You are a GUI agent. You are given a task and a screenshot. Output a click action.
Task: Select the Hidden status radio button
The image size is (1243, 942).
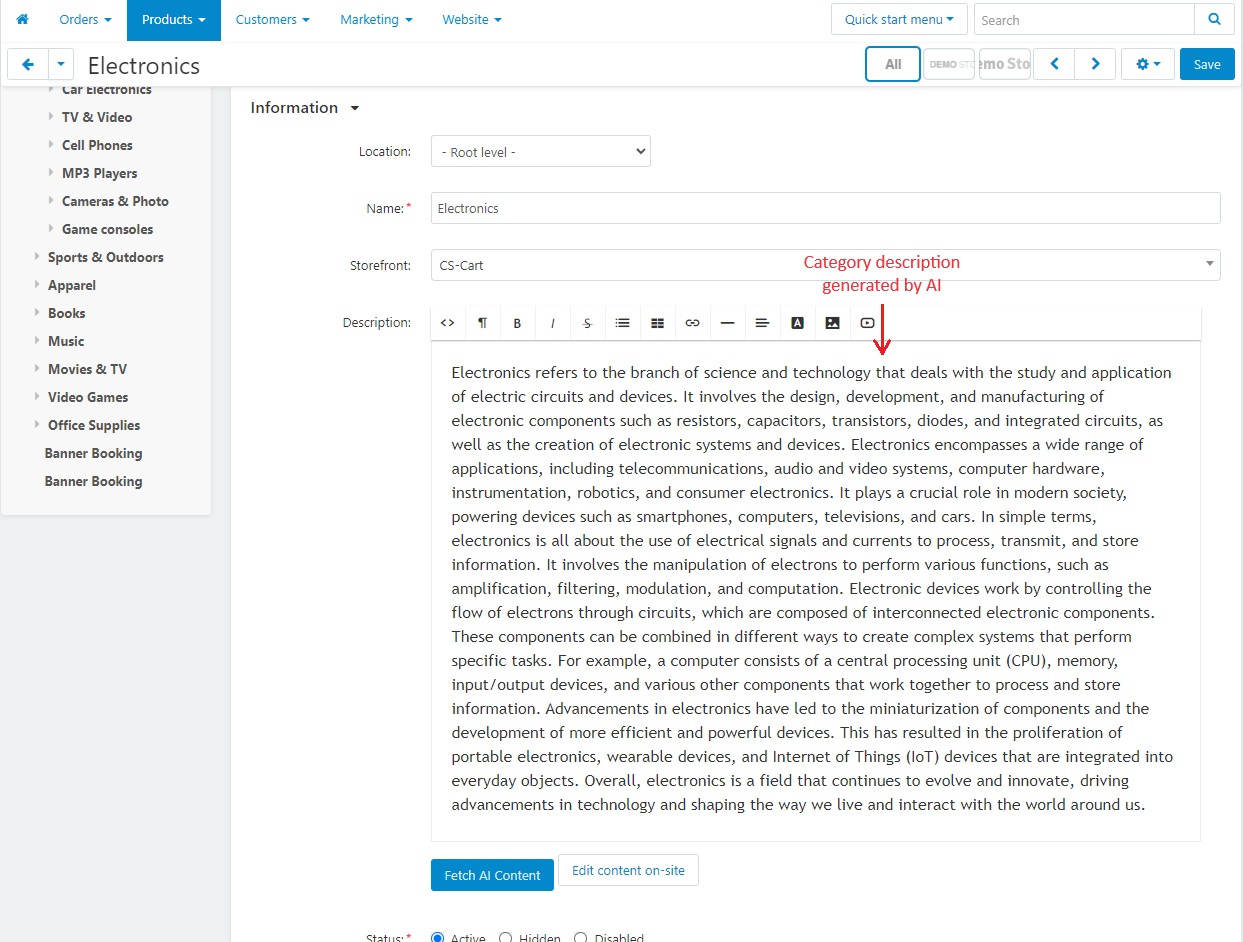pos(505,938)
